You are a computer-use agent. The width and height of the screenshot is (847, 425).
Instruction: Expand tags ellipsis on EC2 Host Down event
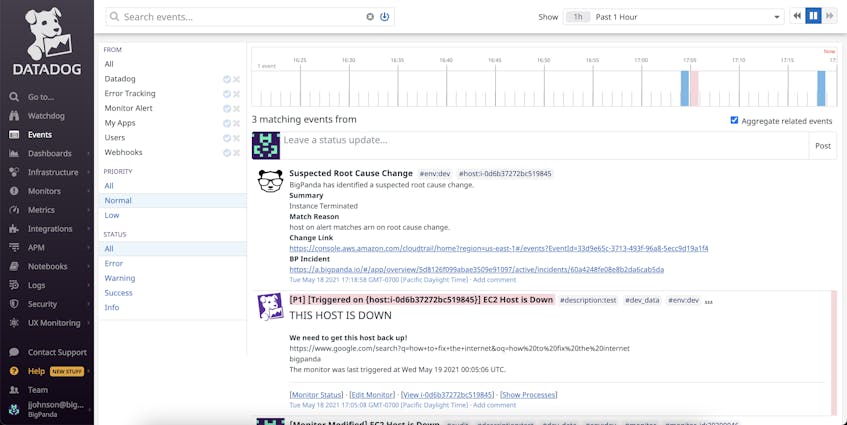pyautogui.click(x=709, y=301)
